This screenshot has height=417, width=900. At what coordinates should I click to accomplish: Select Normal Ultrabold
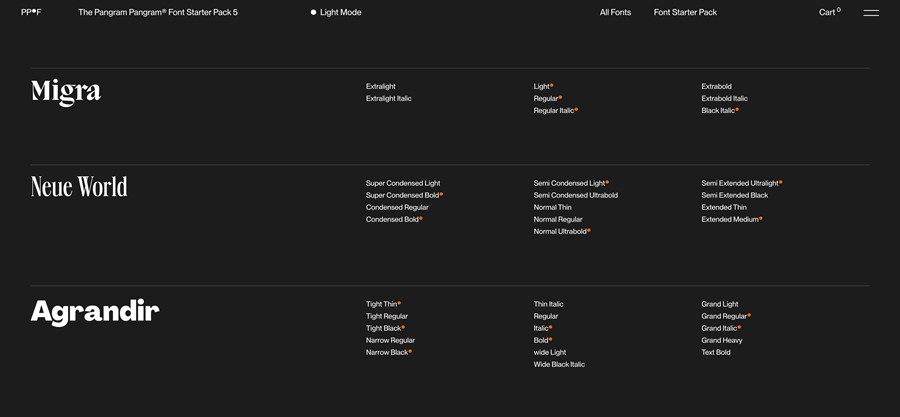pyautogui.click(x=560, y=232)
